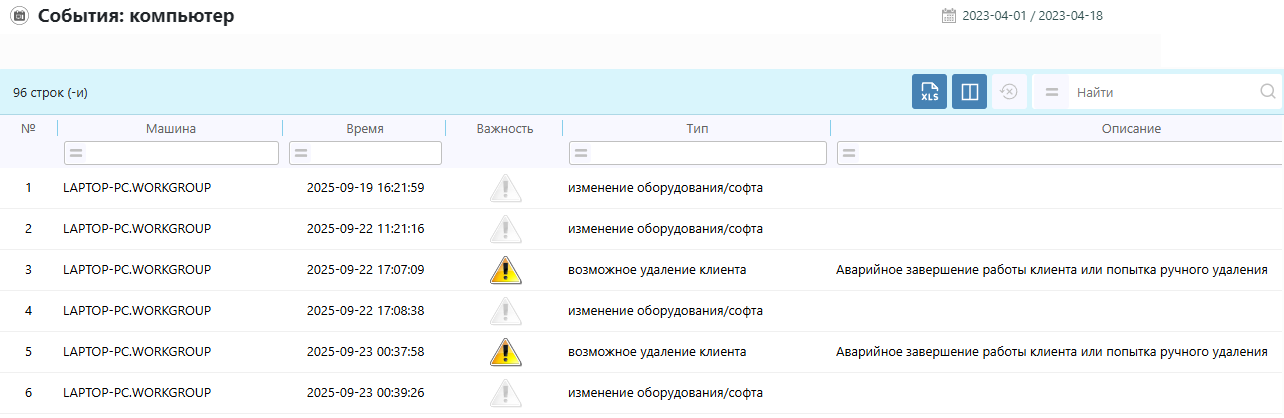Click the events icon beside the page title

pyautogui.click(x=18, y=16)
